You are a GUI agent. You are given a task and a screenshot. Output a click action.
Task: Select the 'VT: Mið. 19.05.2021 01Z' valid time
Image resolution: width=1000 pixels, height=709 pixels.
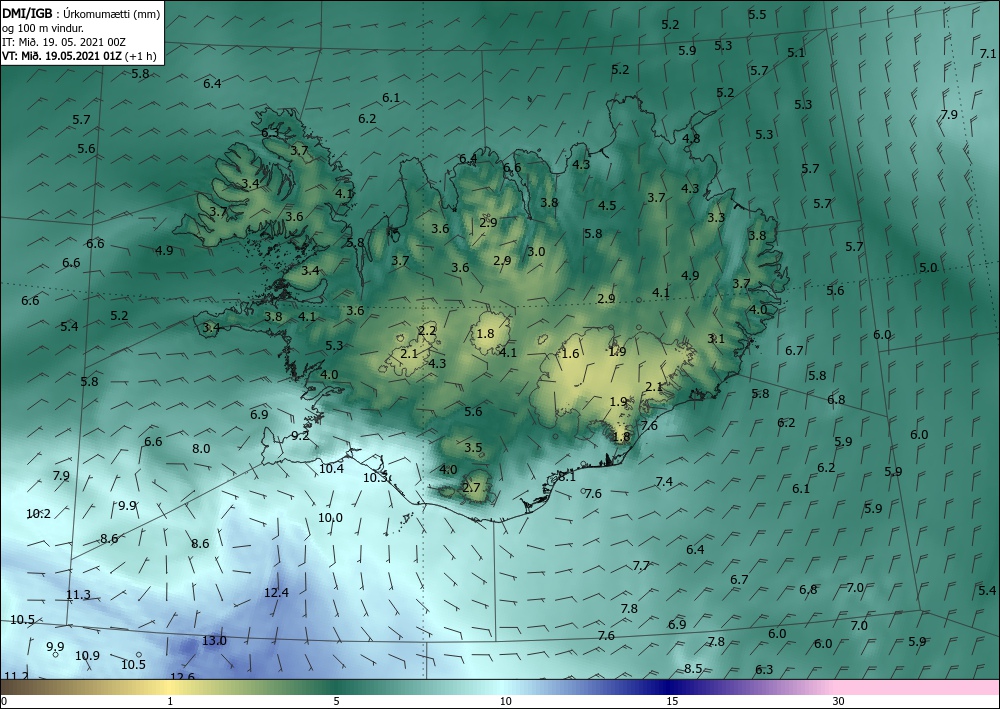pyautogui.click(x=62, y=55)
